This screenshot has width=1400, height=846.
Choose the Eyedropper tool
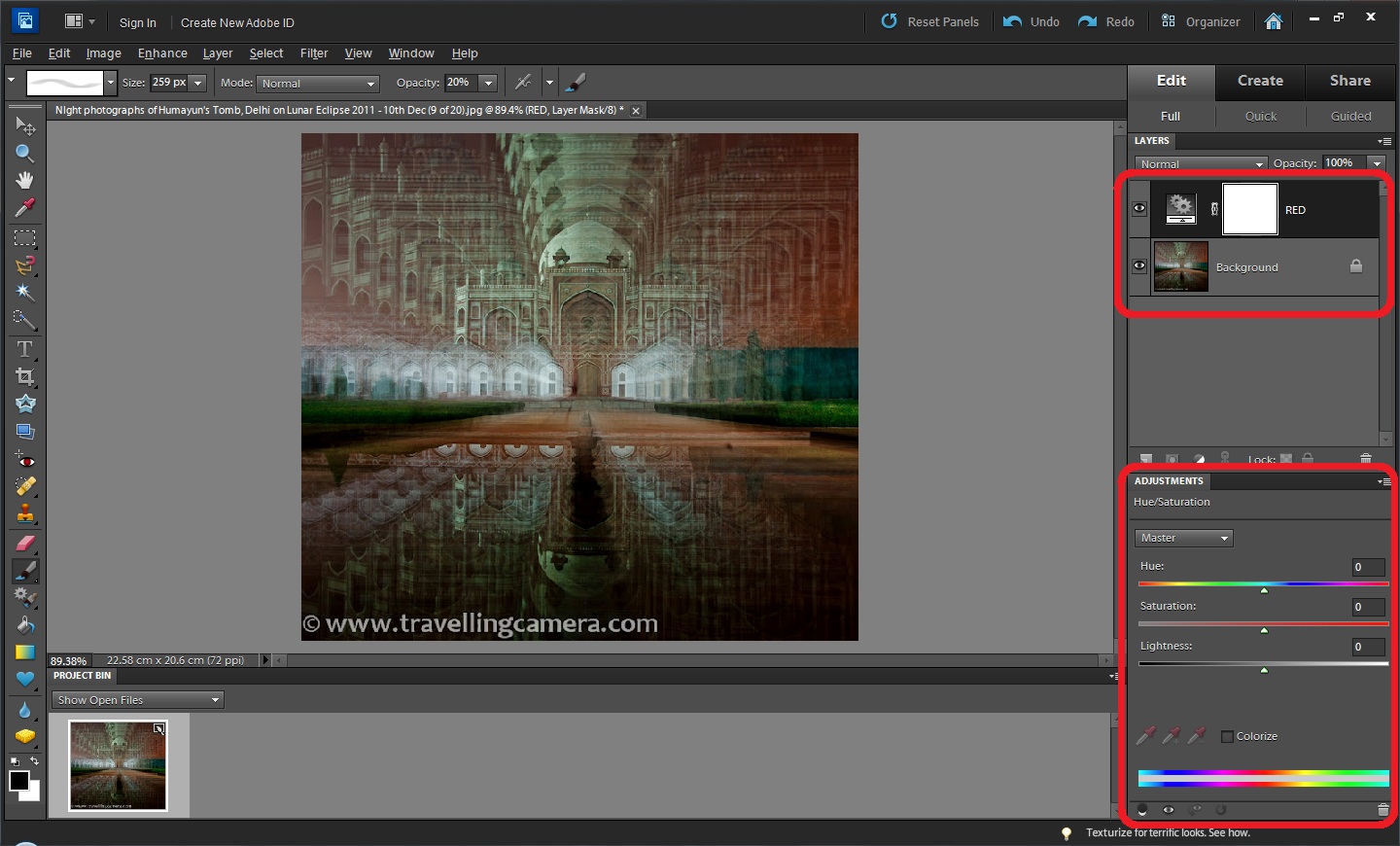point(24,208)
